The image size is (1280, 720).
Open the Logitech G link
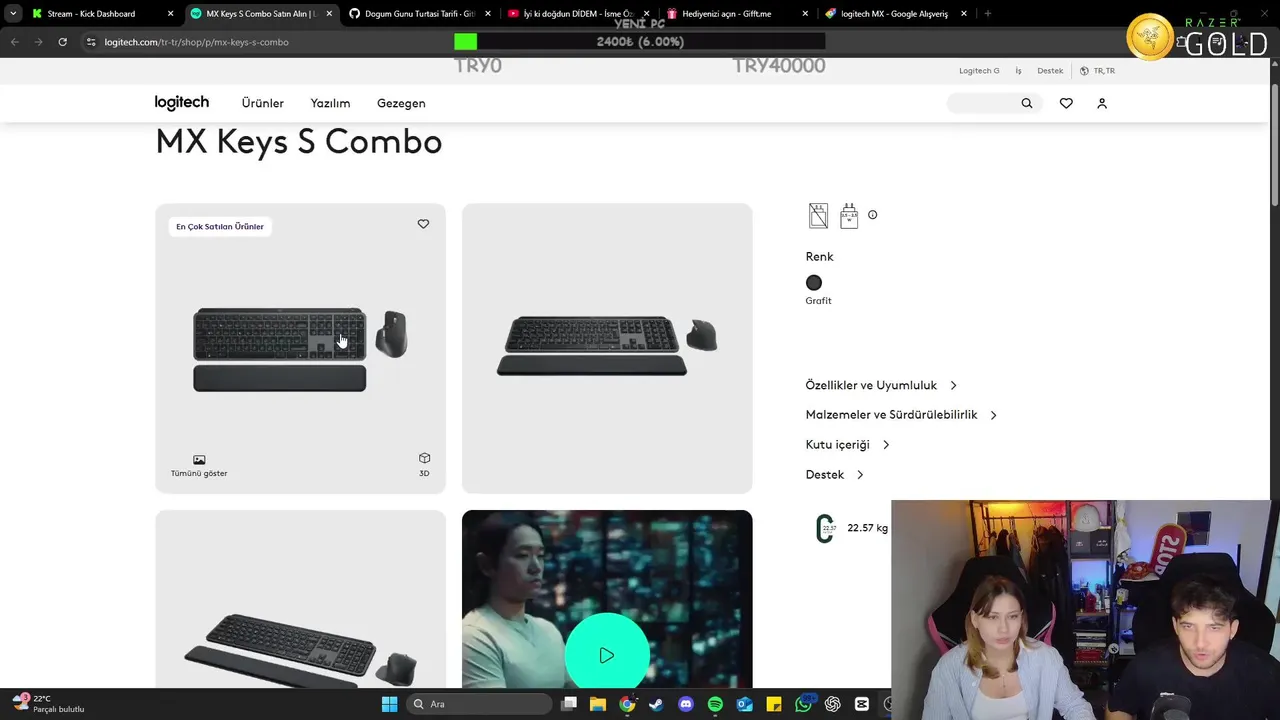pyautogui.click(x=979, y=71)
